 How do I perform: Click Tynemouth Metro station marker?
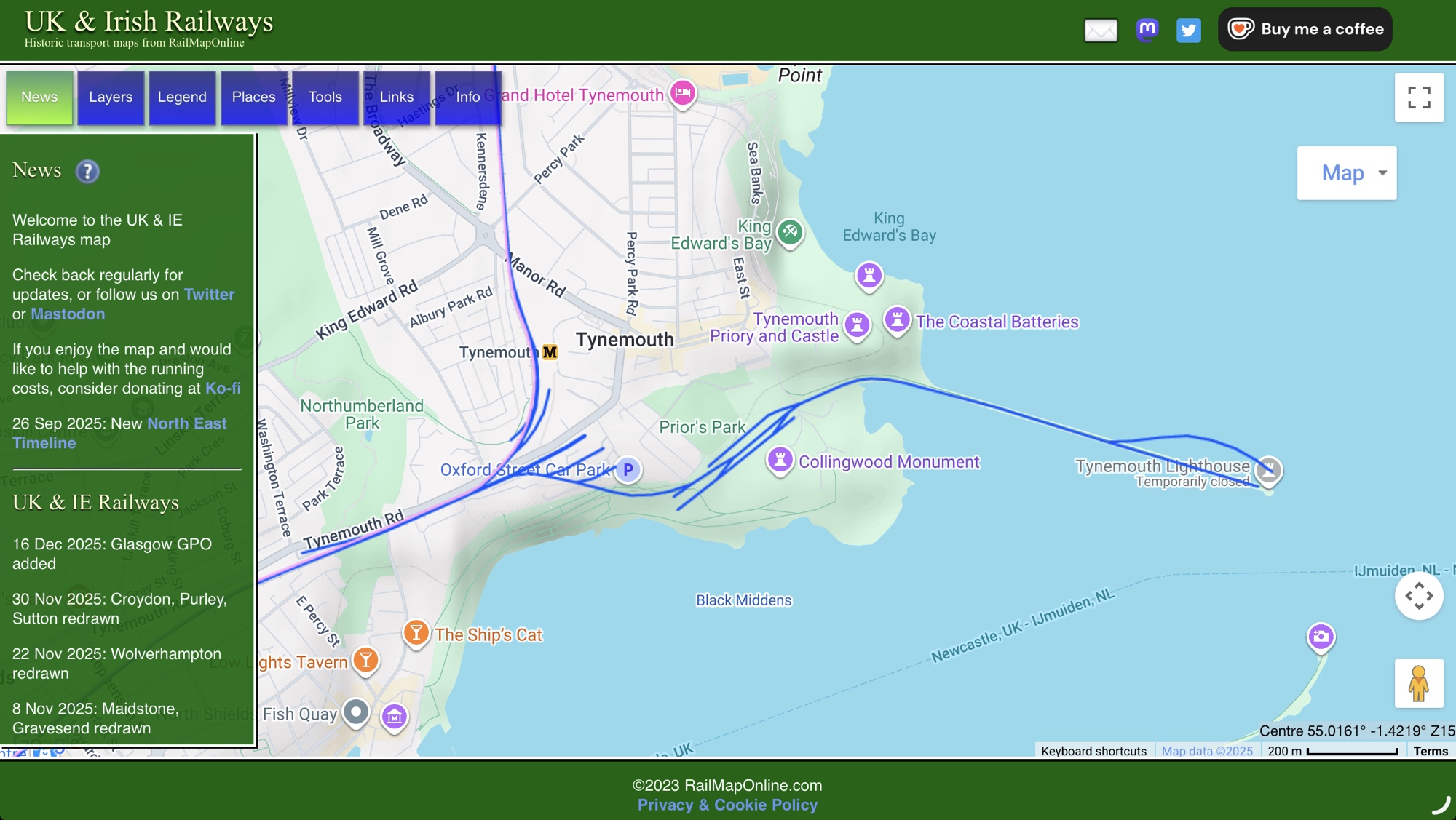550,352
